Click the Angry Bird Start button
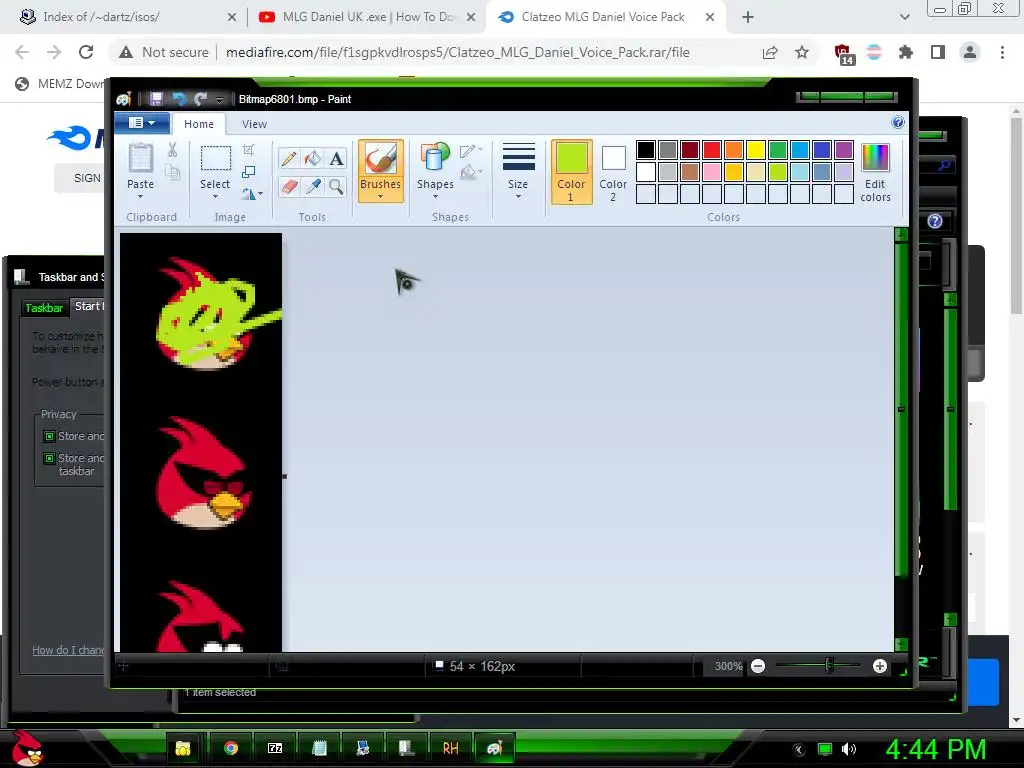The image size is (1024, 768). (27, 748)
